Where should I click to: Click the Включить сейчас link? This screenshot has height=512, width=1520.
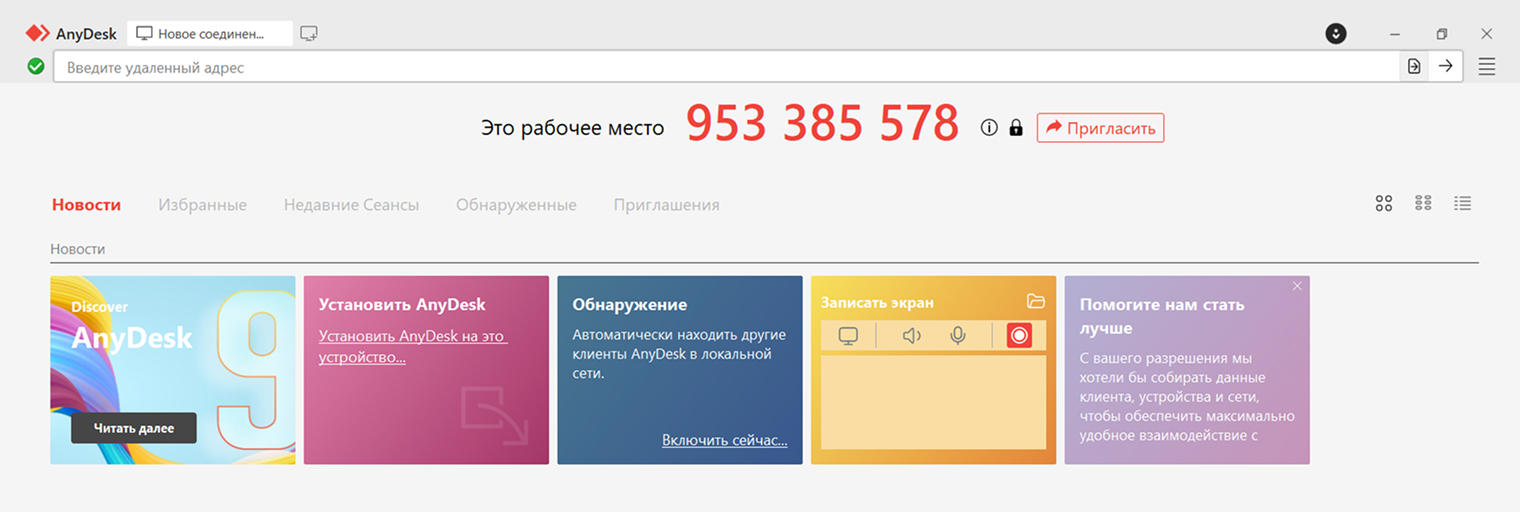[725, 440]
